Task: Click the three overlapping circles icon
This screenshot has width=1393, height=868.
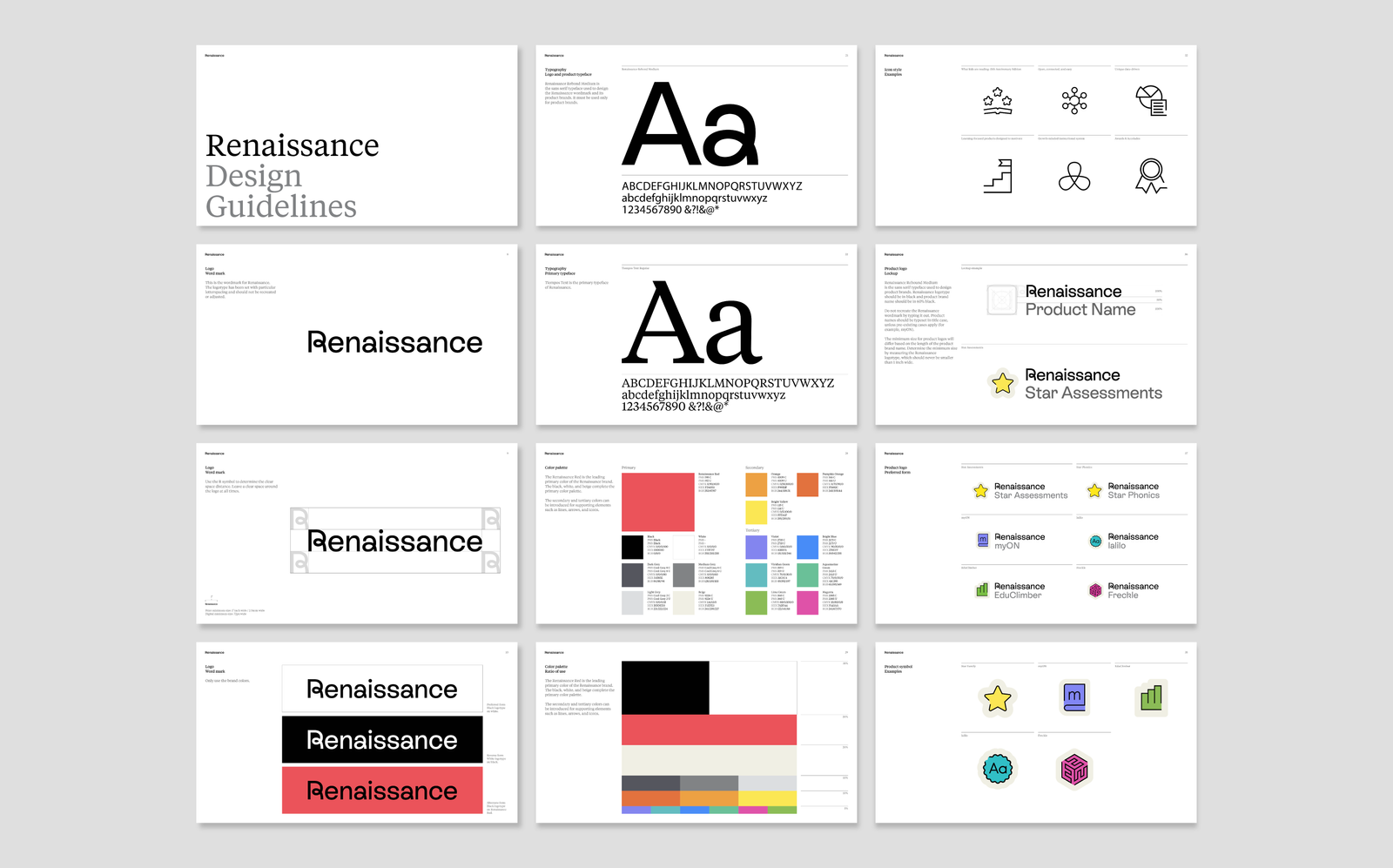Action: coord(1074,178)
